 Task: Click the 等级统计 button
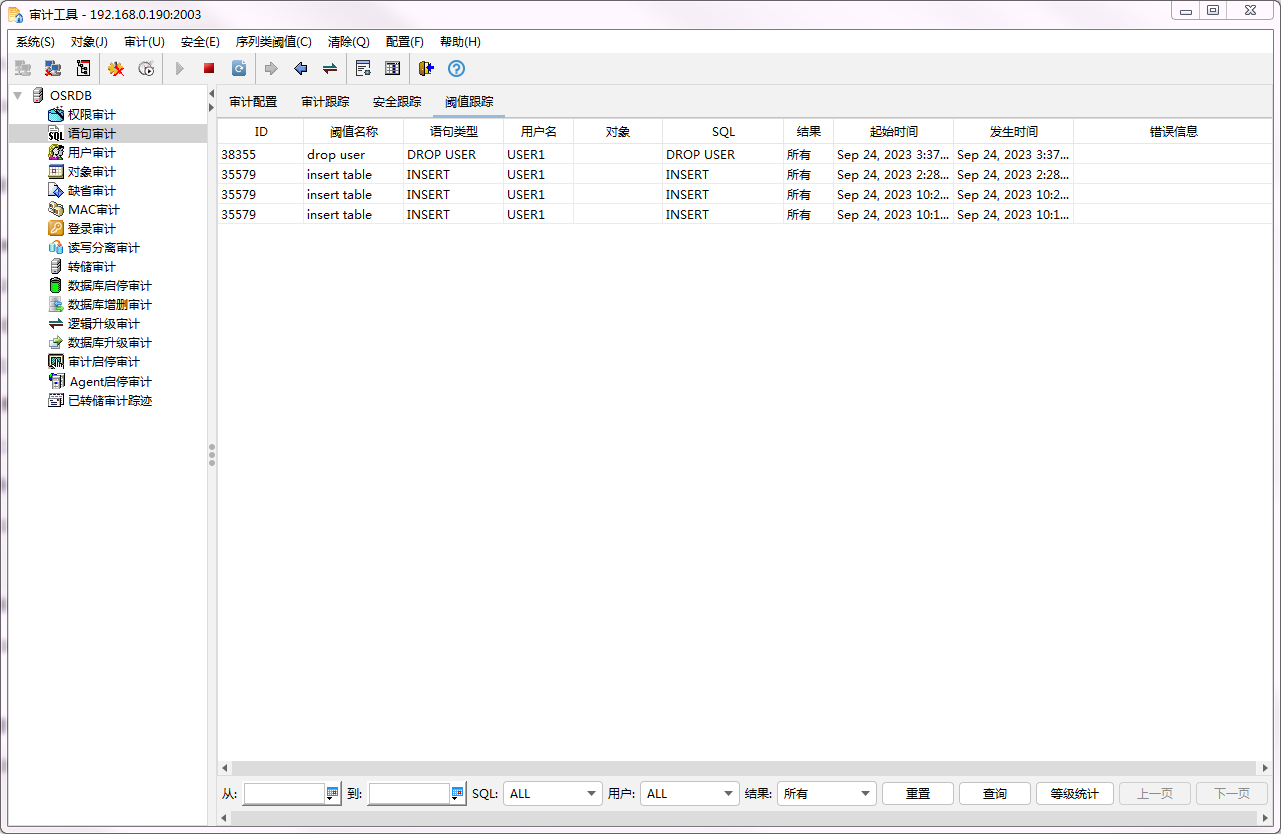pyautogui.click(x=1074, y=794)
